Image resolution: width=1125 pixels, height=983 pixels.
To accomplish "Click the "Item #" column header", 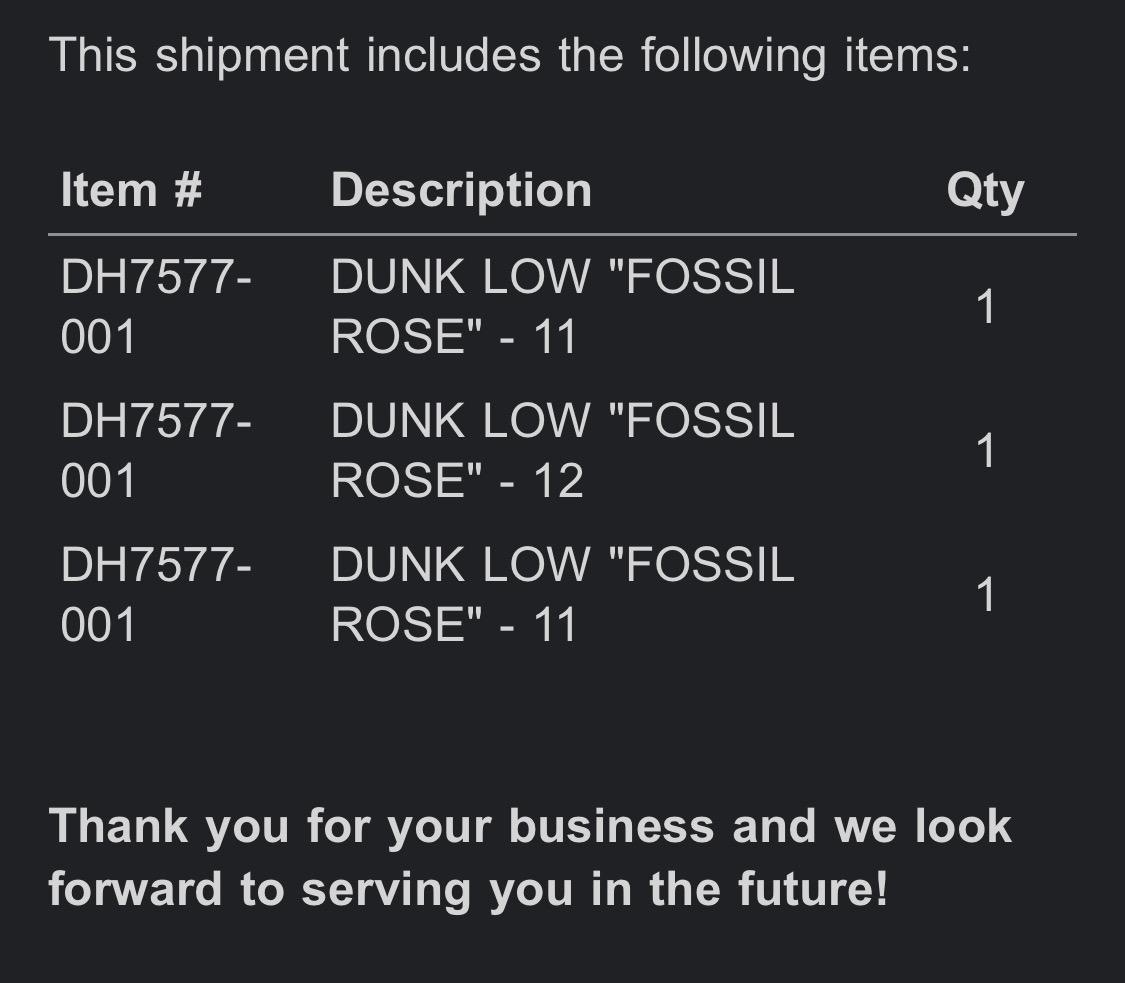I will coord(131,190).
